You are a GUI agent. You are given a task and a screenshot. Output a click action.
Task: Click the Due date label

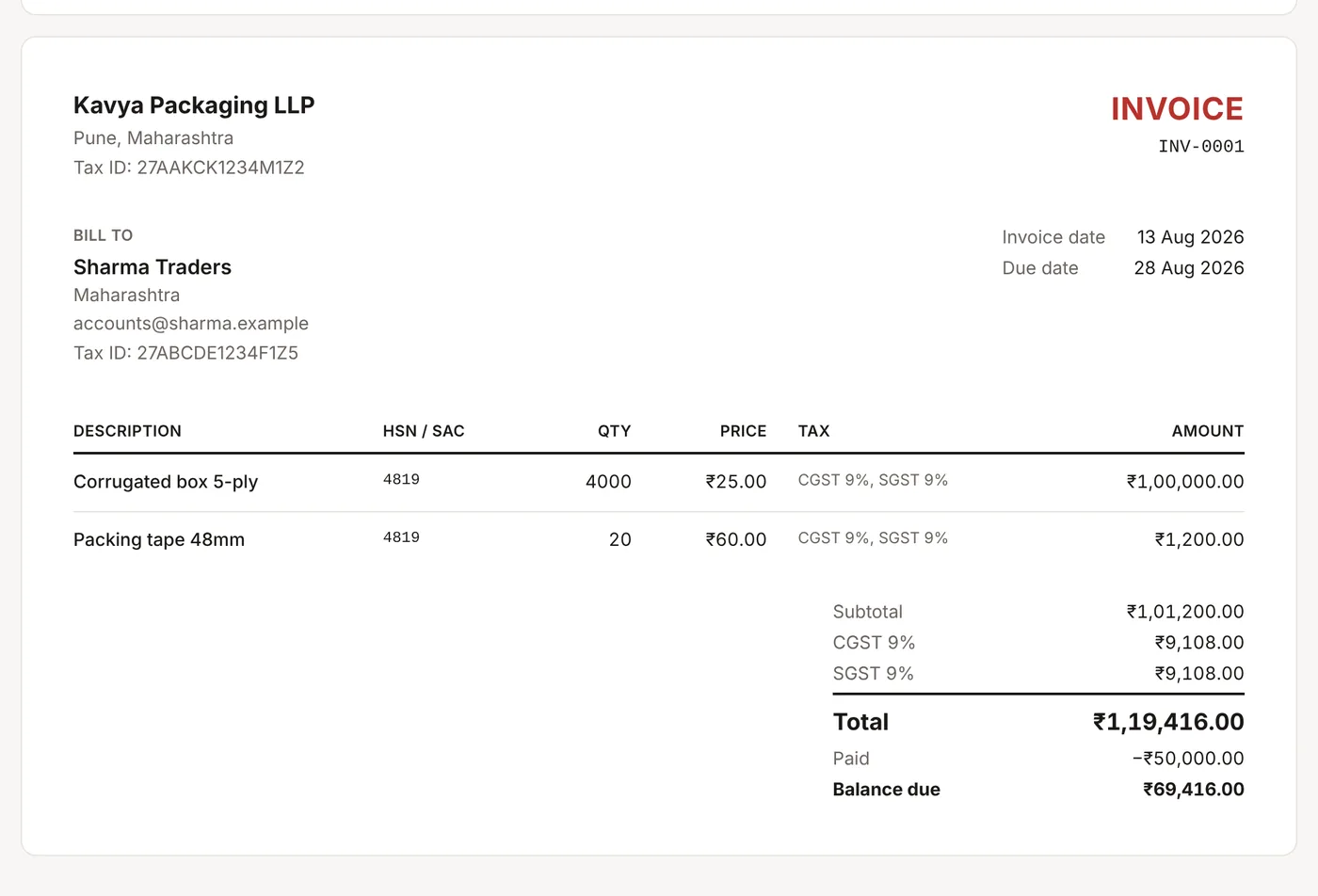[x=1040, y=268]
